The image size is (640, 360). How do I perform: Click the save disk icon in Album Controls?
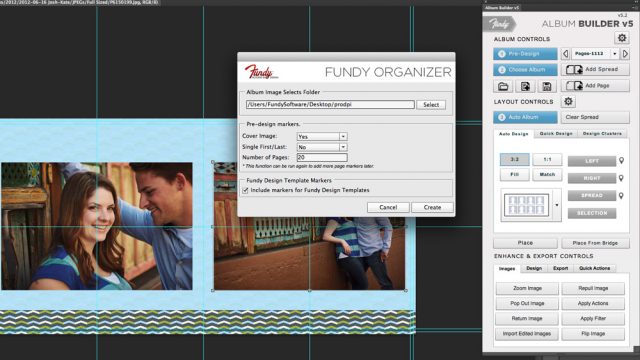click(547, 86)
